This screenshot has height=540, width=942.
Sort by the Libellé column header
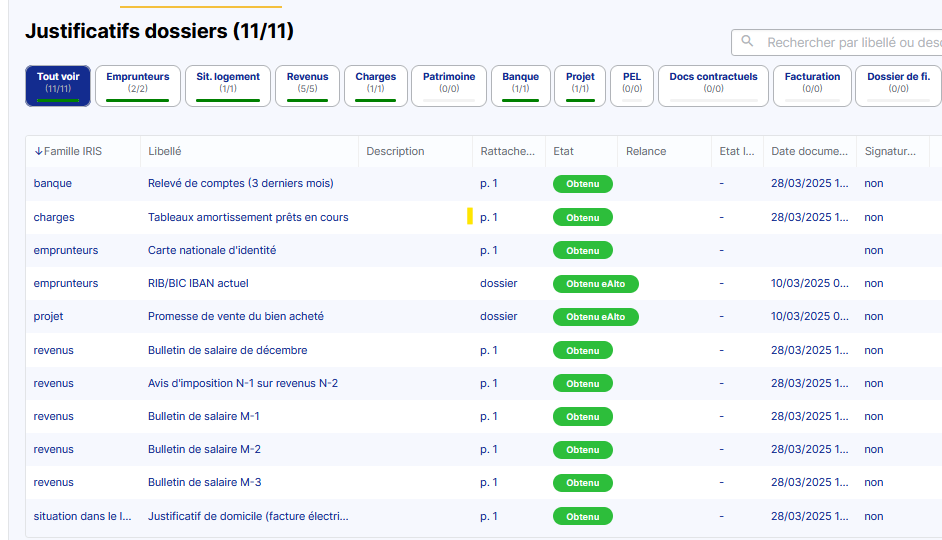(x=165, y=152)
